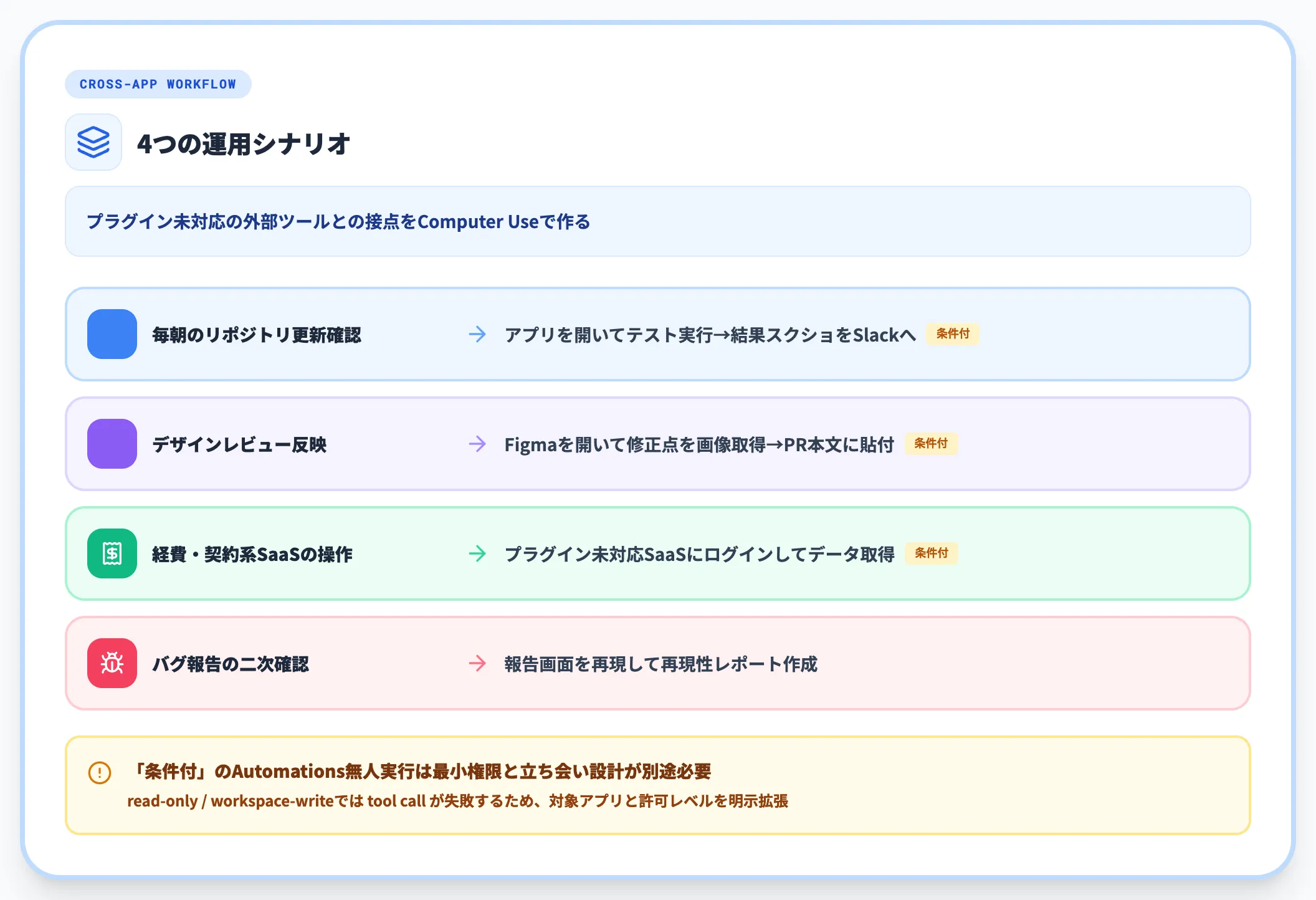The image size is (1316, 900).
Task: Click the purple arrow in the デザインレビュー反映 row
Action: 477,444
